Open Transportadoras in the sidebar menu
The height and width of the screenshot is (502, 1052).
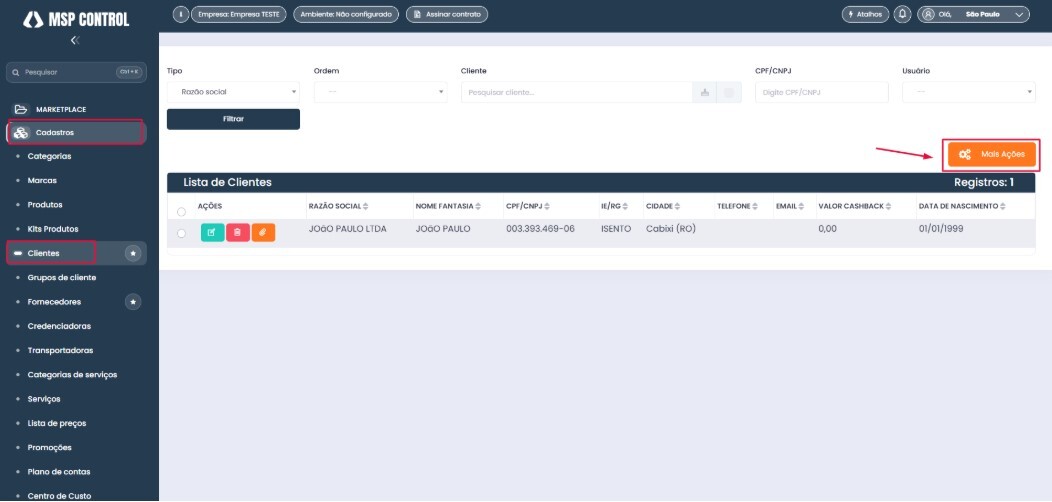pyautogui.click(x=60, y=350)
